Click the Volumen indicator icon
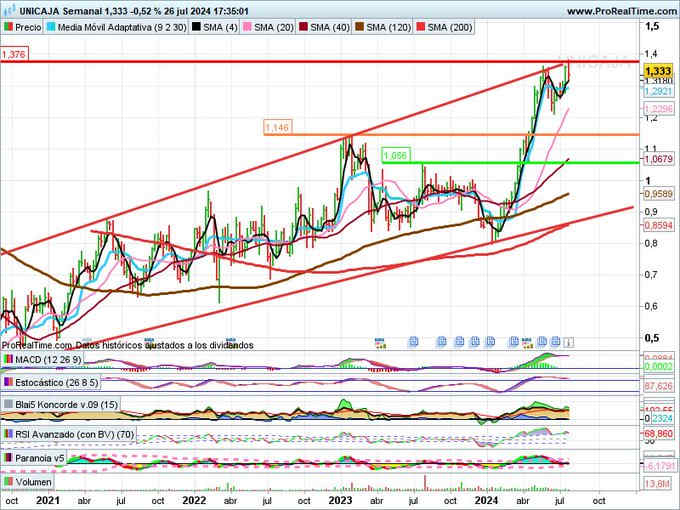The image size is (680, 510). coord(8,482)
